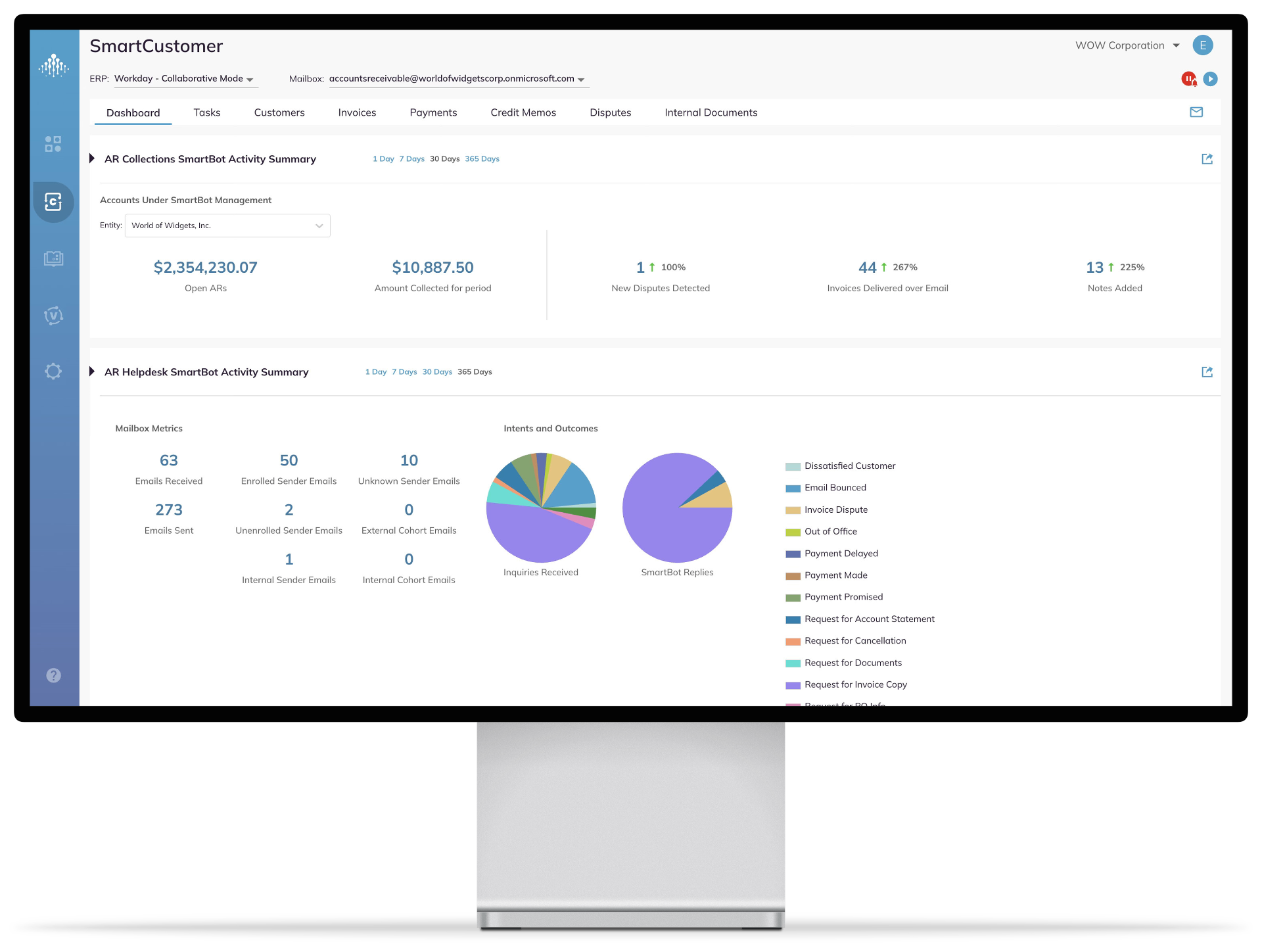Click the user avatar E icon
This screenshot has width=1262, height=952.
1202,45
